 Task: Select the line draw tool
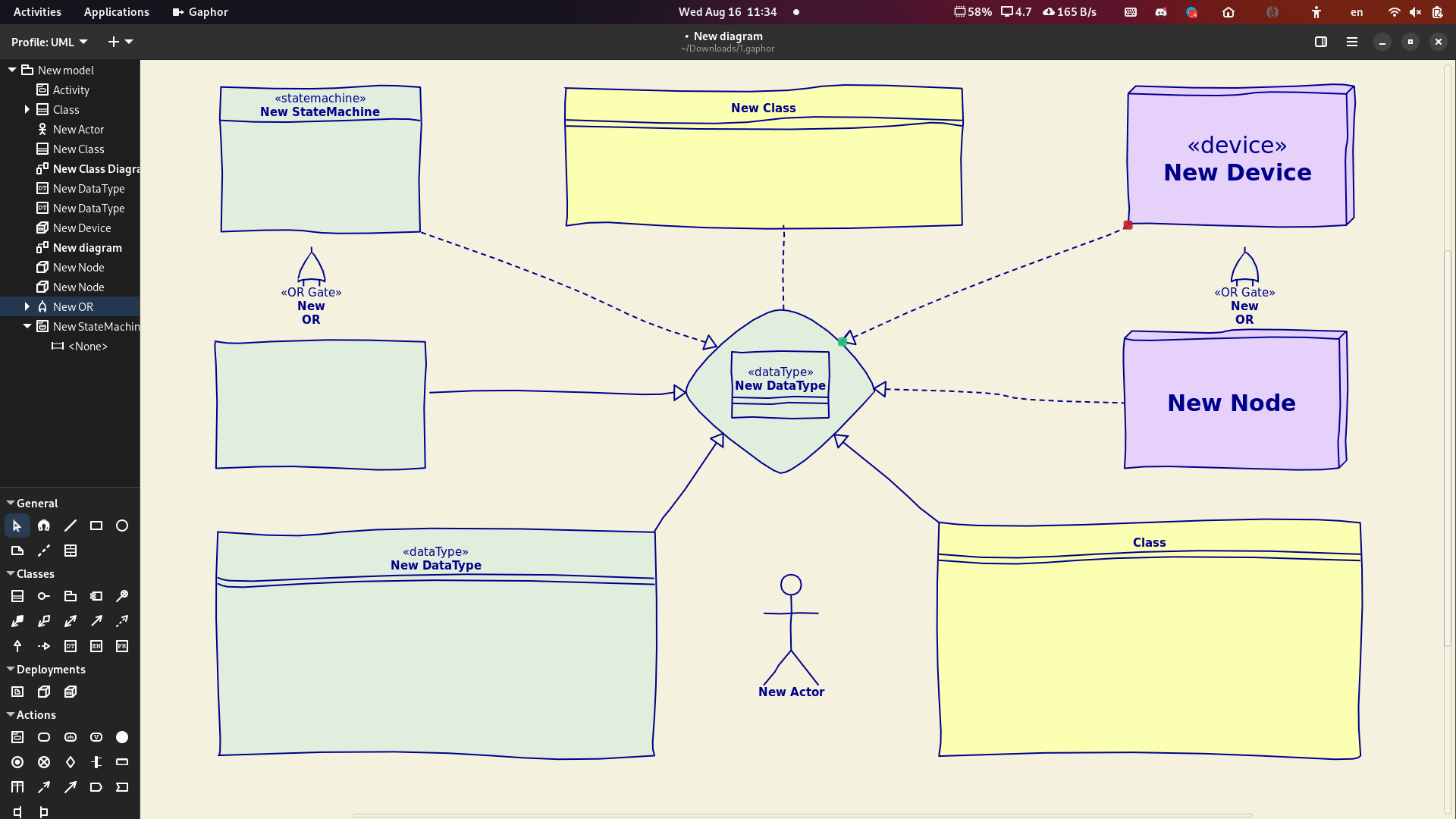[x=70, y=525]
